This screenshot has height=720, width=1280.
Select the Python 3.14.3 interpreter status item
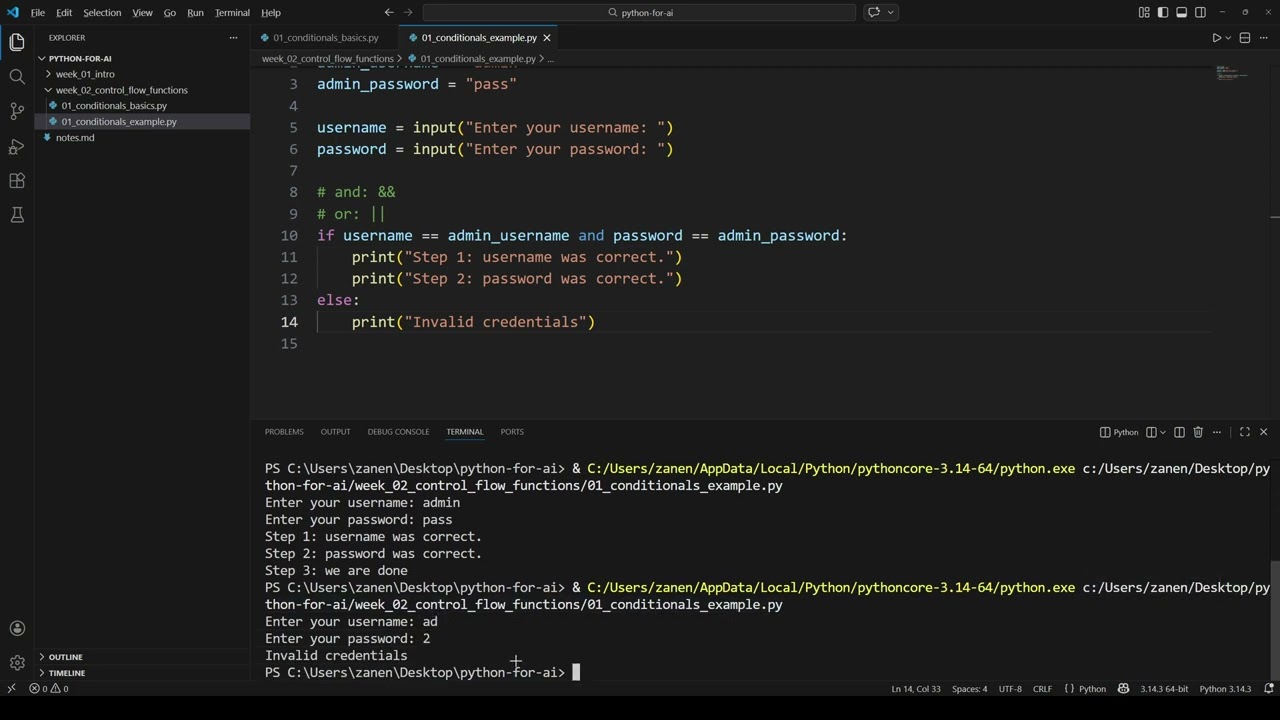[1225, 689]
